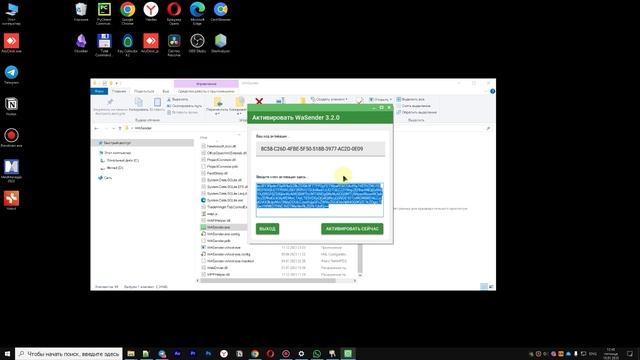Select Local Disk (C:) in navigation pane

pyautogui.click(x=119, y=160)
